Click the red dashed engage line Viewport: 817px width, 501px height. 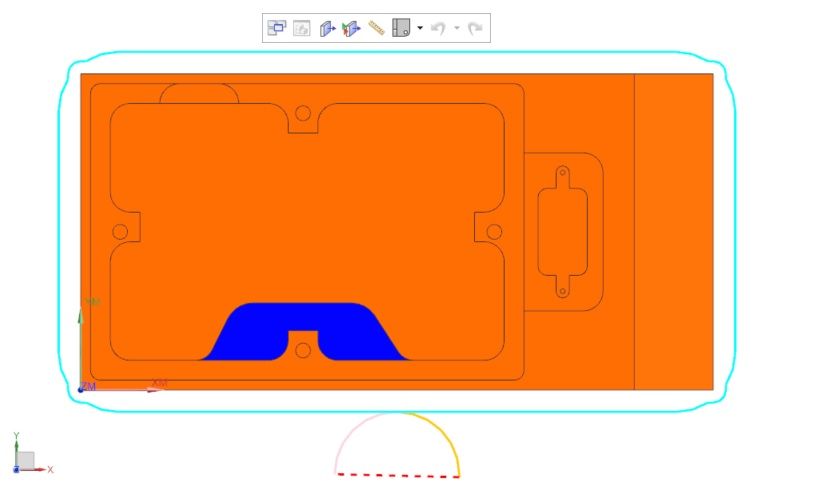click(x=399, y=475)
